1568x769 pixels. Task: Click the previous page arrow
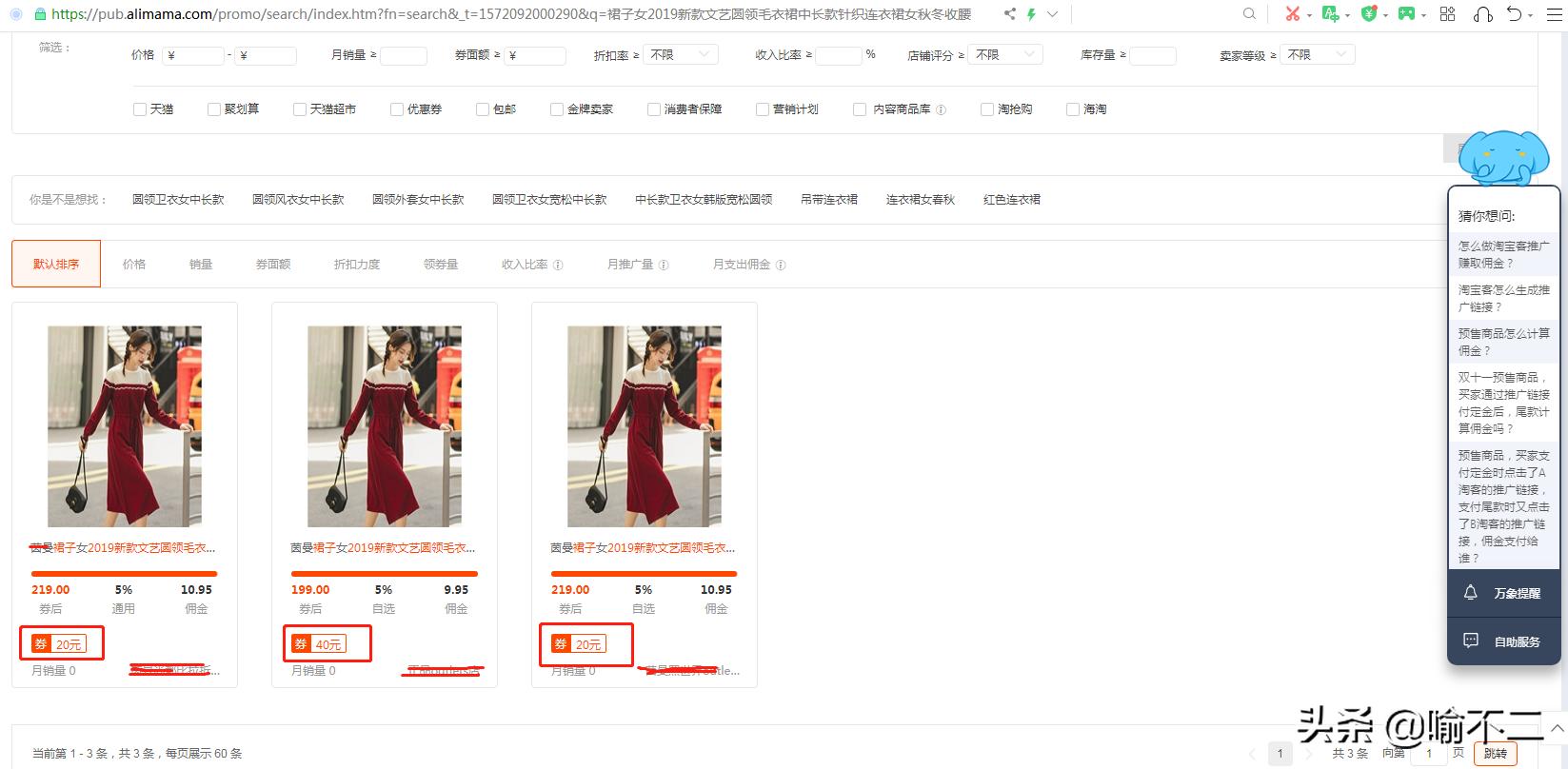pos(1253,754)
